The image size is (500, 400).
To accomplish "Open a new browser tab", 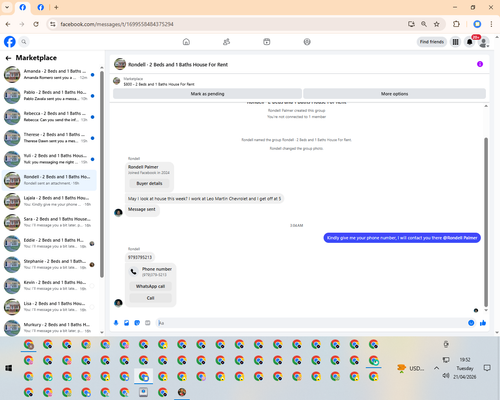I will [56, 7].
